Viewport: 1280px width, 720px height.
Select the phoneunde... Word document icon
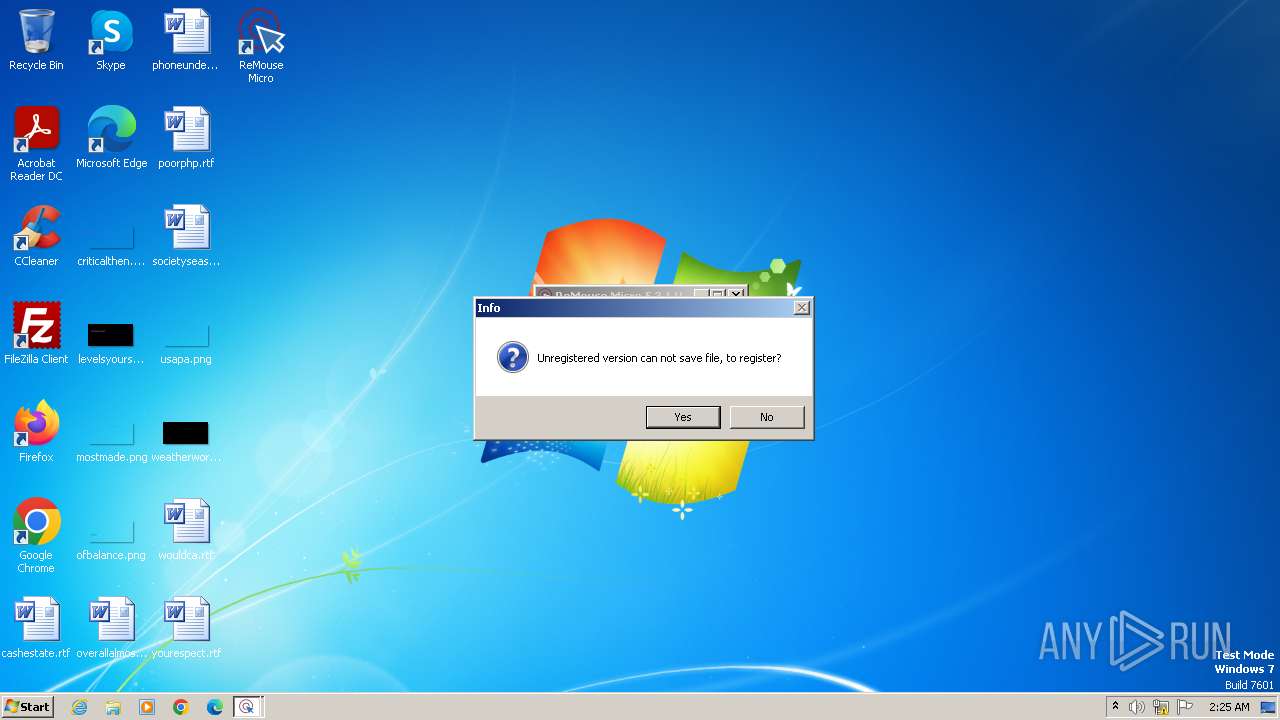[186, 41]
